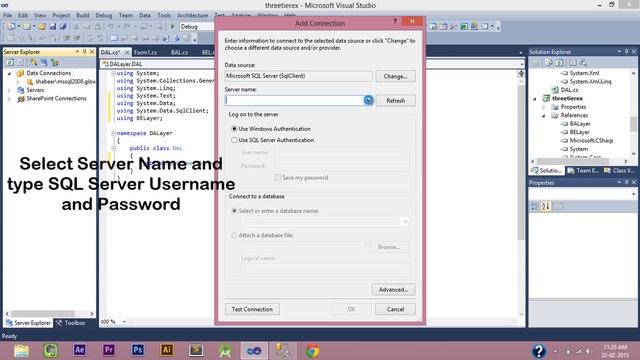Select BALayer reference in Solution Explorer
Viewport: 640px width, 360px height.
click(x=580, y=124)
